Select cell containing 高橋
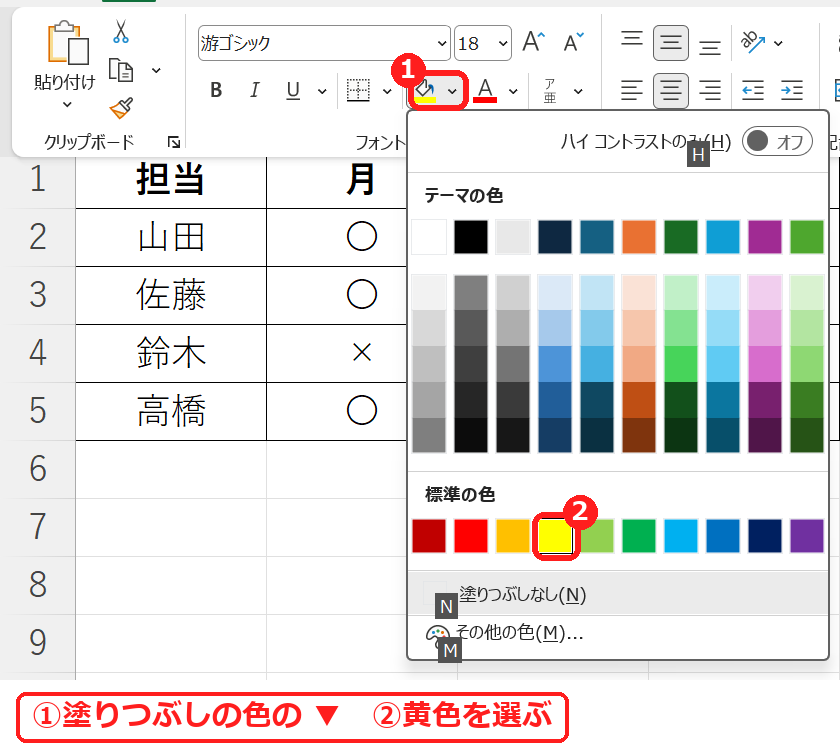 171,411
